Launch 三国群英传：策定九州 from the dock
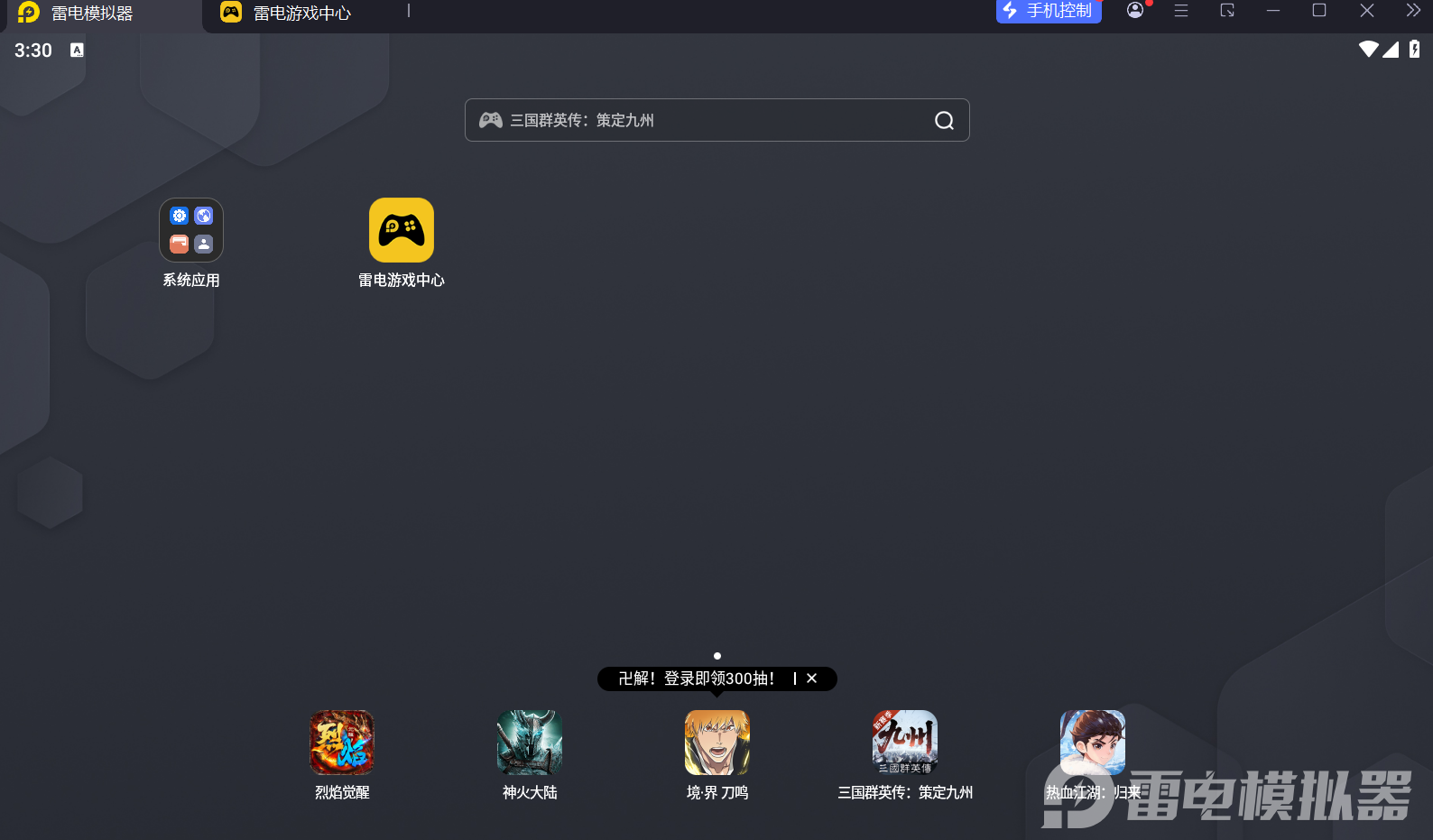This screenshot has width=1433, height=840. [905, 743]
